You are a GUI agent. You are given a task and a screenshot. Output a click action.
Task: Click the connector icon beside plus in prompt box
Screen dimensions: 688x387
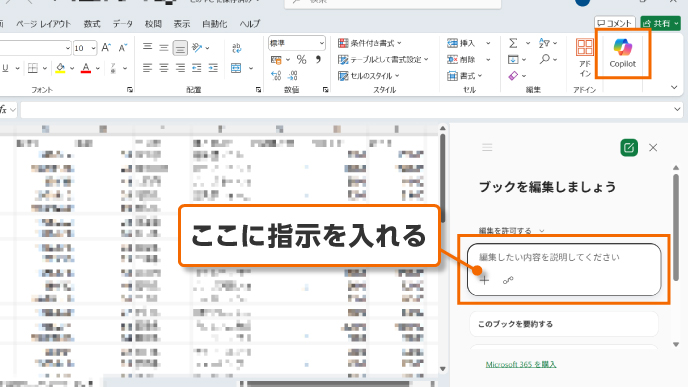[x=508, y=280]
